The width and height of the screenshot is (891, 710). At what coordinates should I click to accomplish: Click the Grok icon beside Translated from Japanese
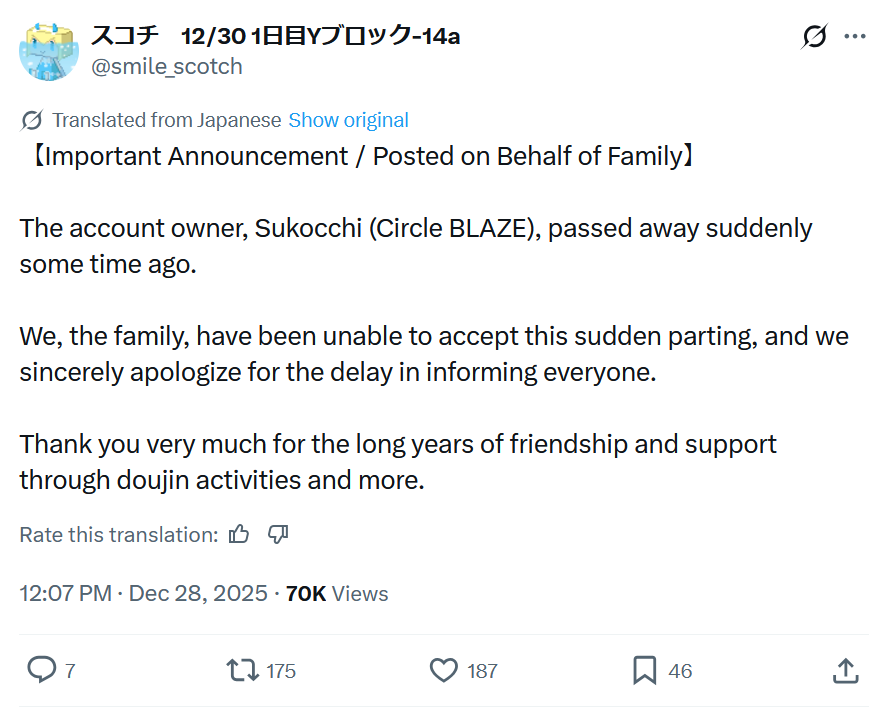pos(32,121)
